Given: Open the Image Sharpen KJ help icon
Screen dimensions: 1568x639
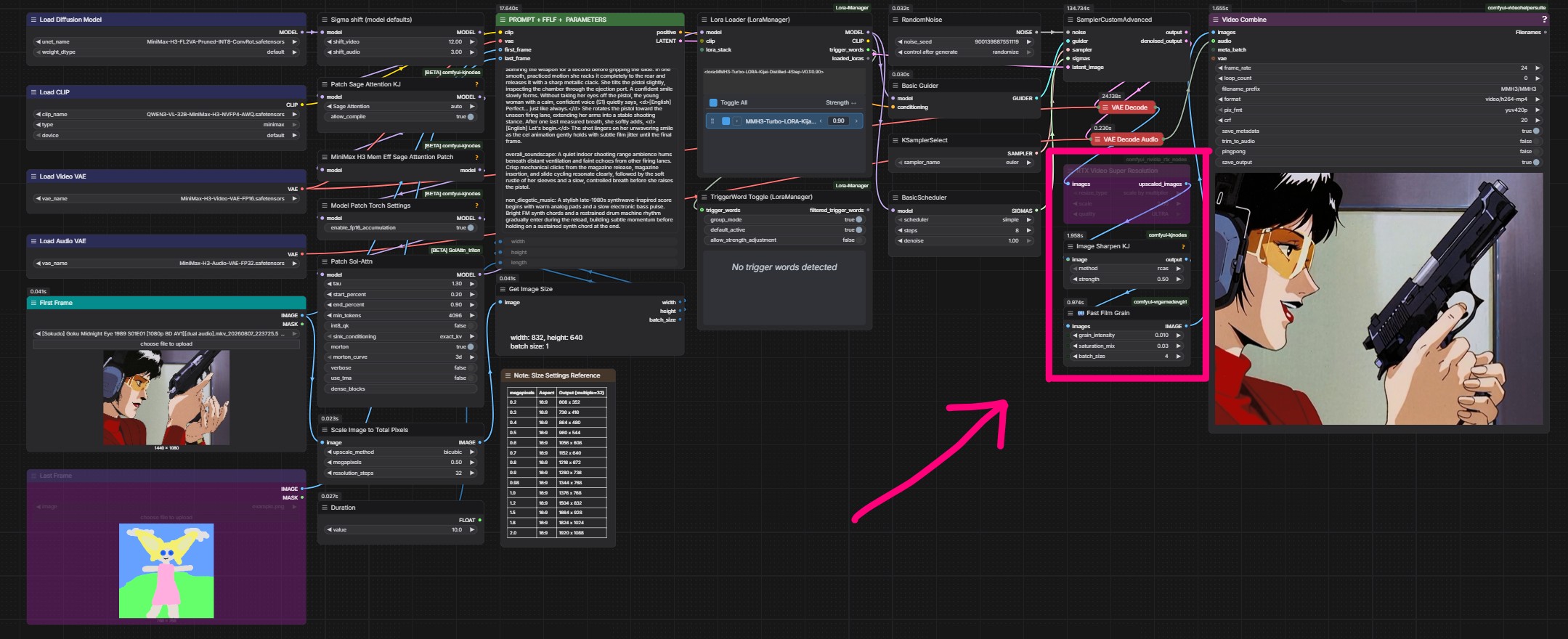Looking at the screenshot, I should tap(1183, 247).
